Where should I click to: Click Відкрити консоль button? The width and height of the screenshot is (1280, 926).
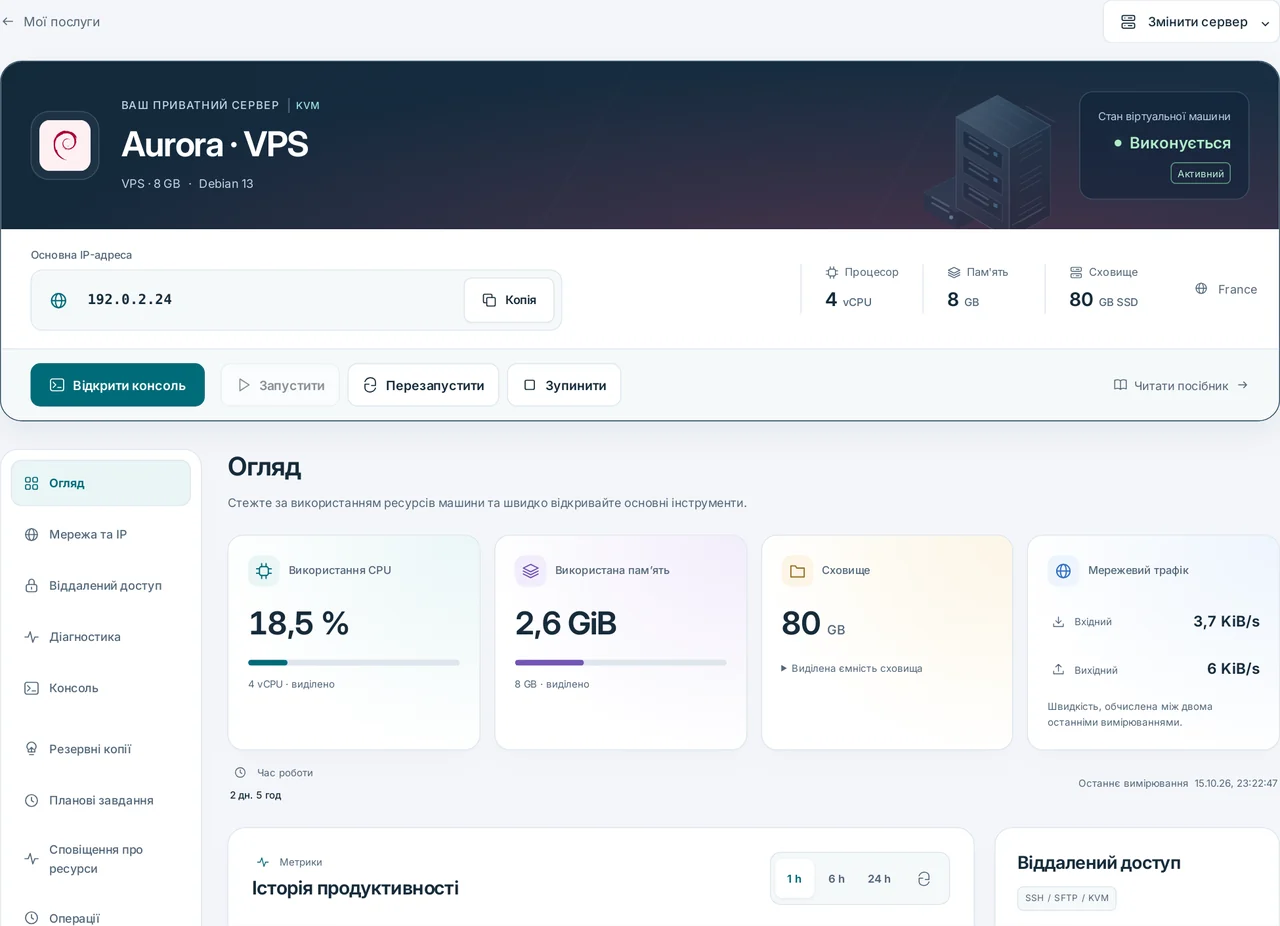coord(118,385)
